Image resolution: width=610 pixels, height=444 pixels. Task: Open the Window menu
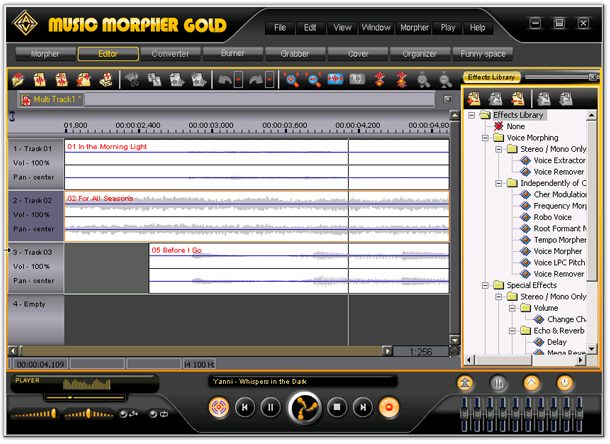tap(376, 28)
